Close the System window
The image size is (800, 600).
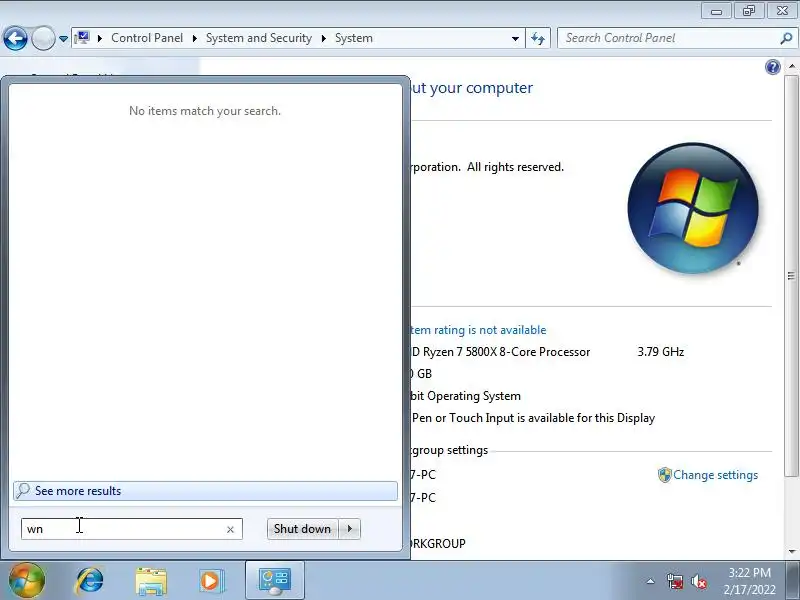(x=782, y=11)
